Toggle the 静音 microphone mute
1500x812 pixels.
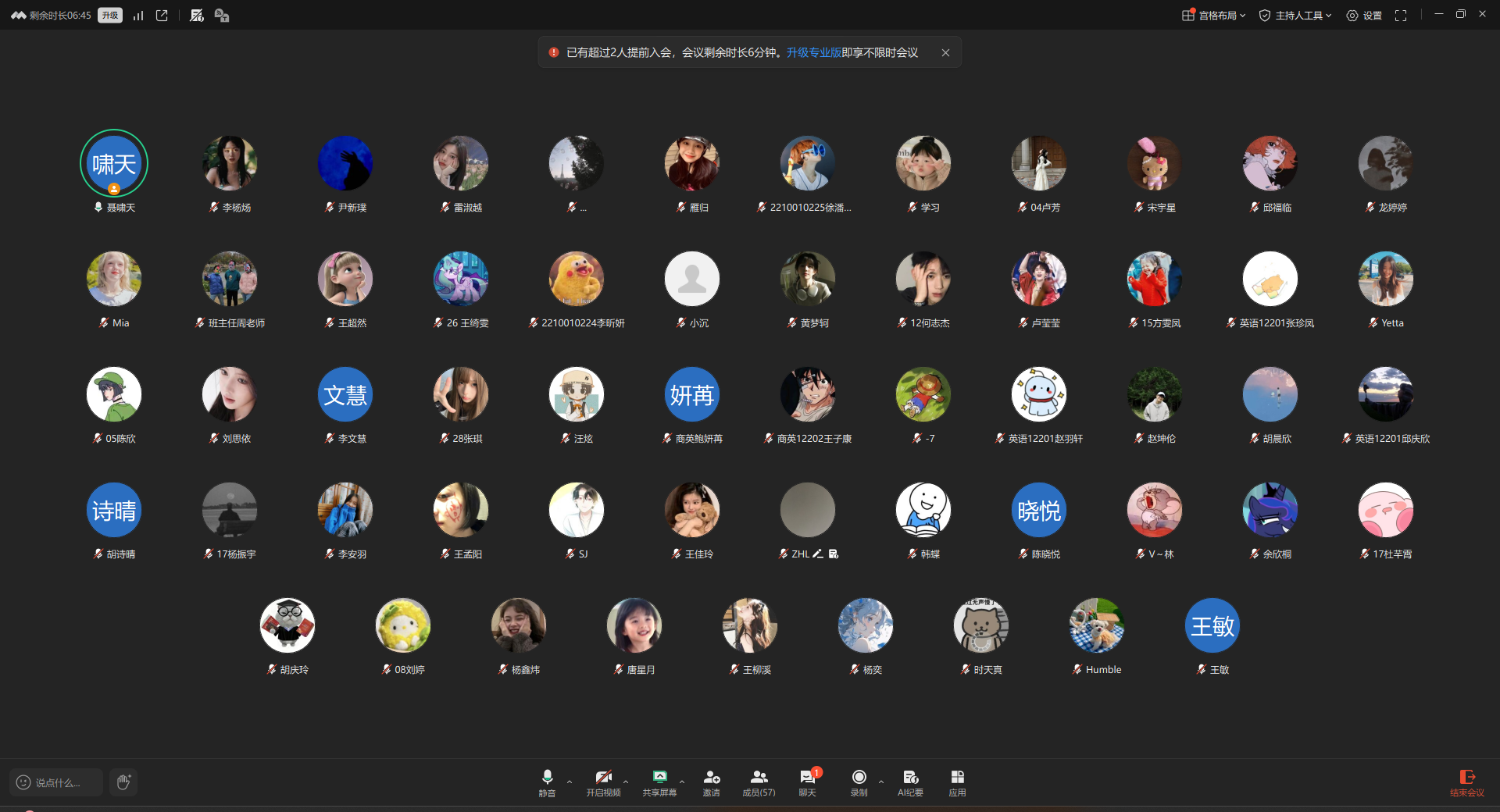547,782
